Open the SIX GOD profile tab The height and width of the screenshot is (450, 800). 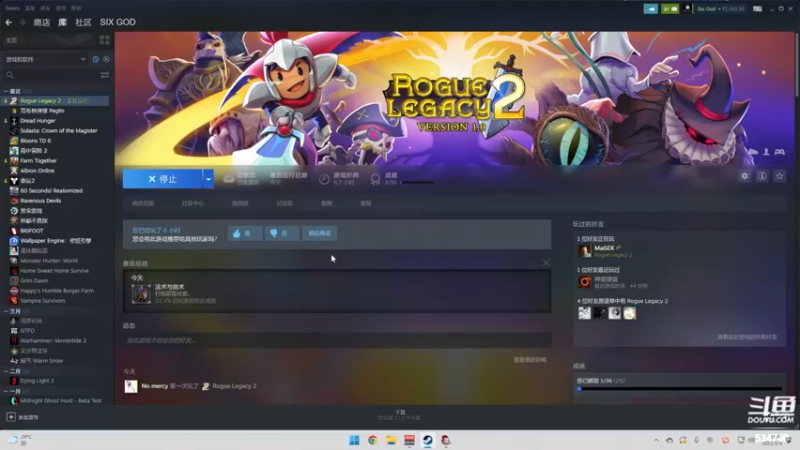(x=118, y=22)
